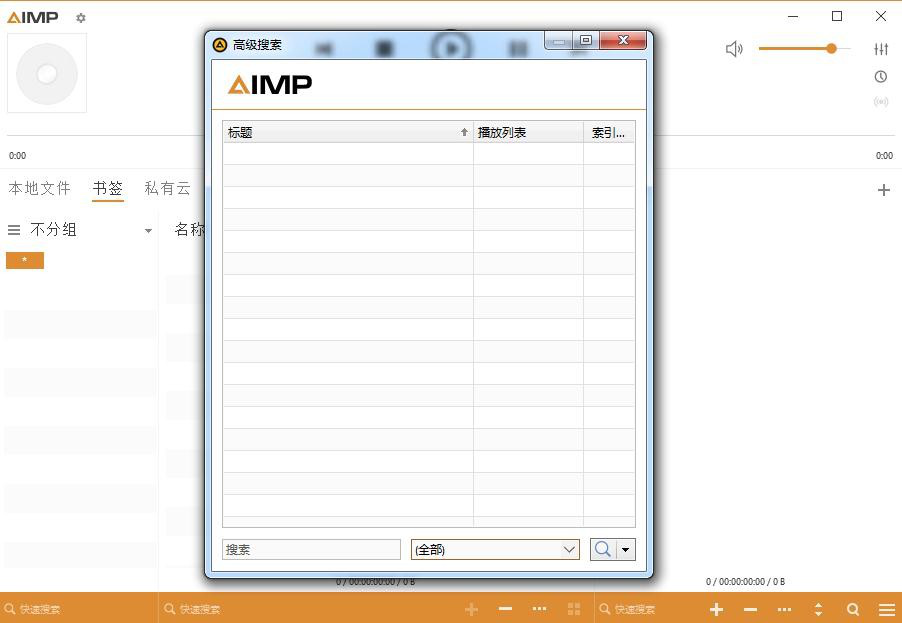Click the internet radio capture icon

(881, 102)
